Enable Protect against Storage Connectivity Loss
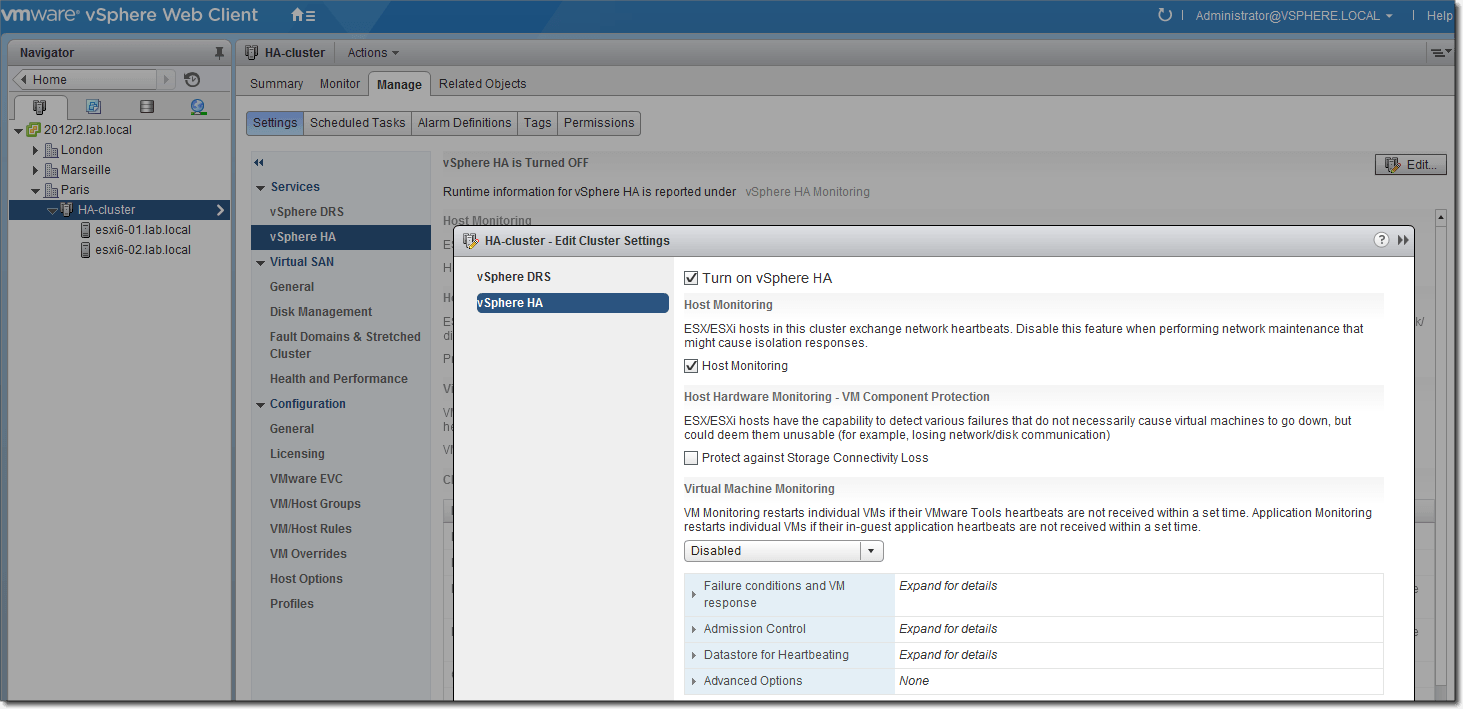The height and width of the screenshot is (709, 1463). coord(691,458)
